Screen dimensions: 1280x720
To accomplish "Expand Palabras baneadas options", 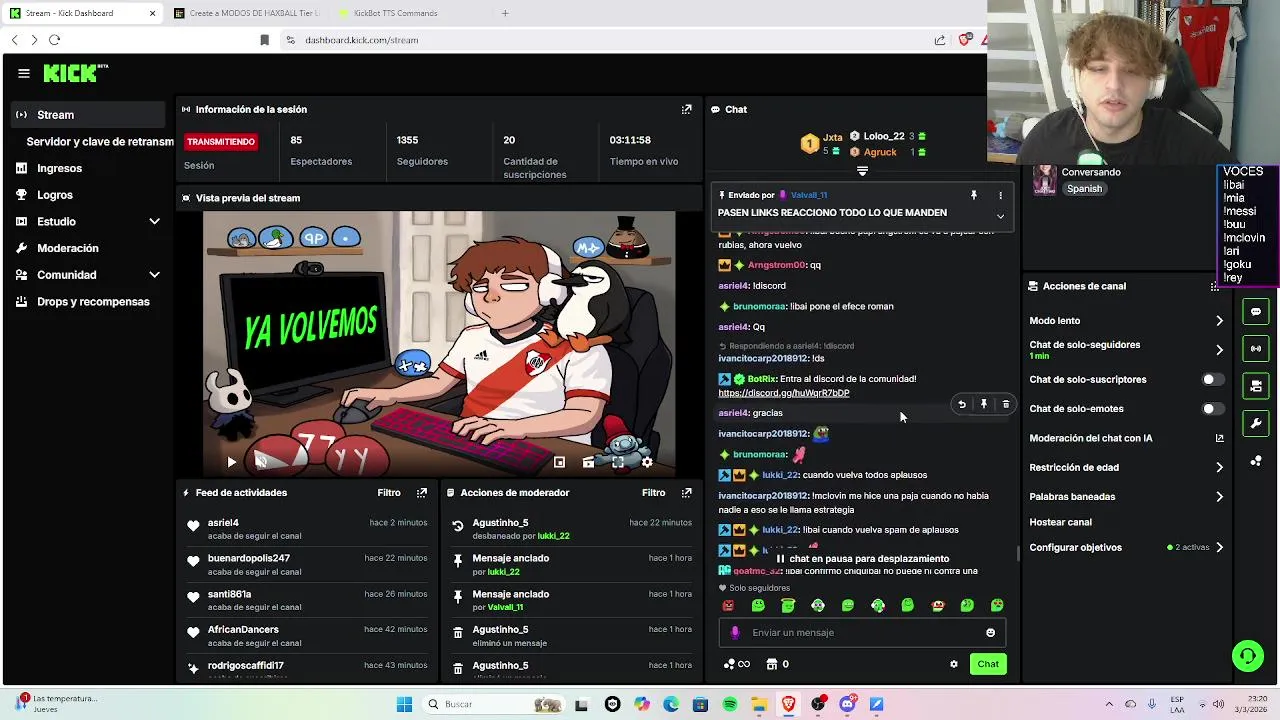I will tap(1219, 496).
